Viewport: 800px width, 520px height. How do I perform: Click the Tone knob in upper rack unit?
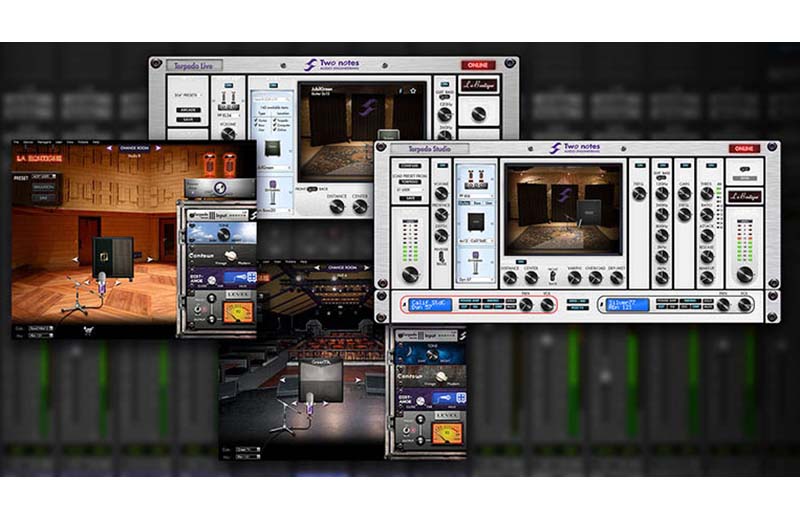click(x=223, y=234)
